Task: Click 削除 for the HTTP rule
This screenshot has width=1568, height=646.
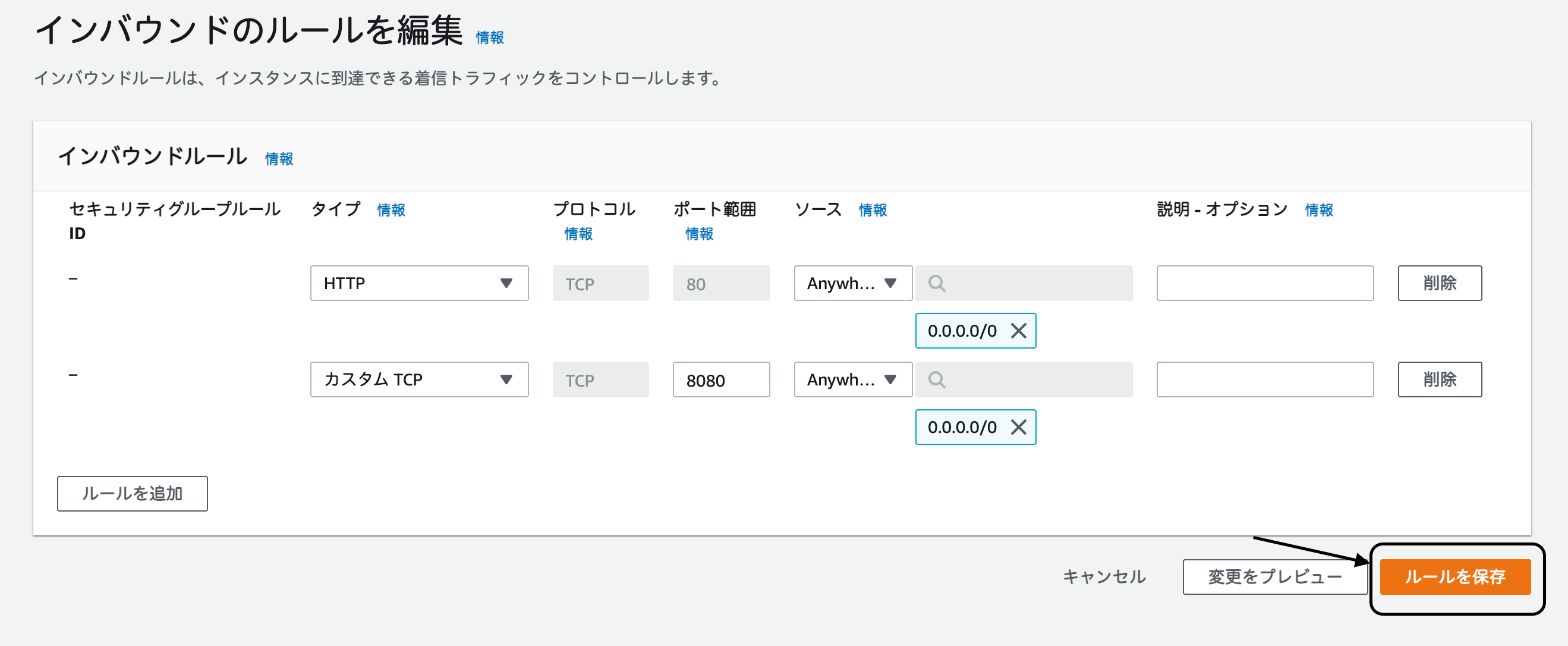Action: tap(1440, 283)
